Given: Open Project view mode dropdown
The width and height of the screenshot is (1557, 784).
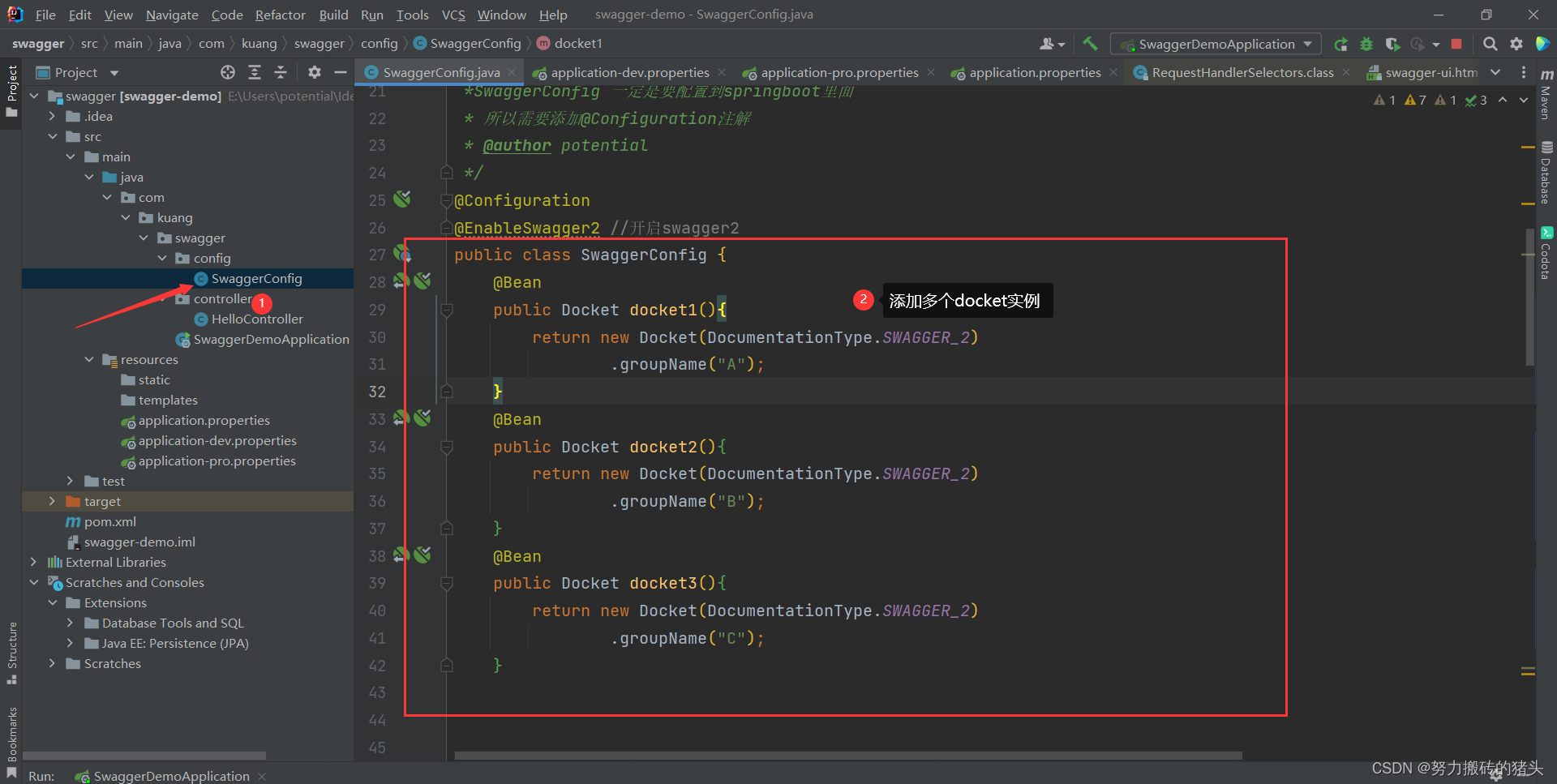Looking at the screenshot, I should pyautogui.click(x=114, y=73).
